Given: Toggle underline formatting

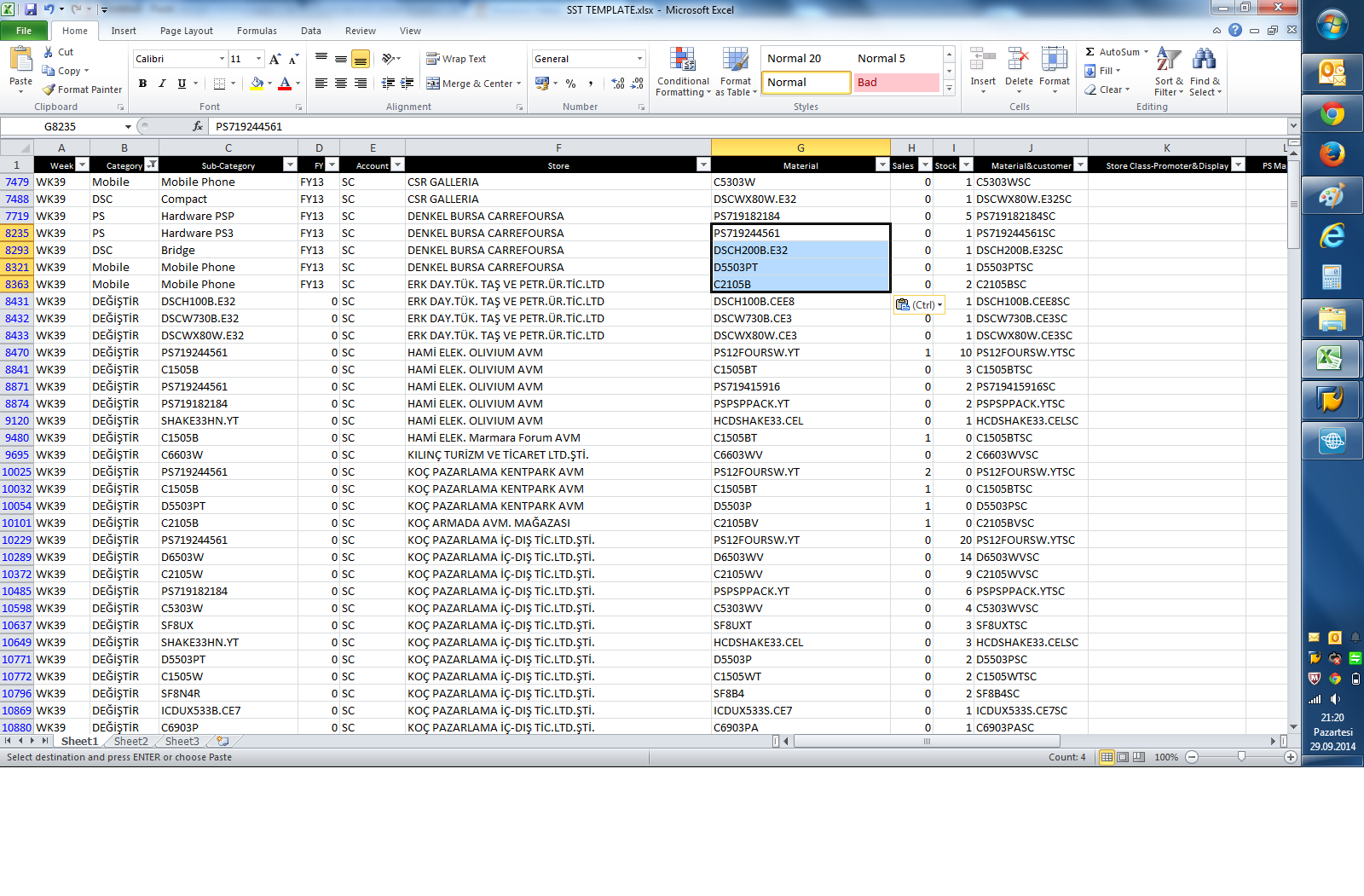Looking at the screenshot, I should (182, 84).
